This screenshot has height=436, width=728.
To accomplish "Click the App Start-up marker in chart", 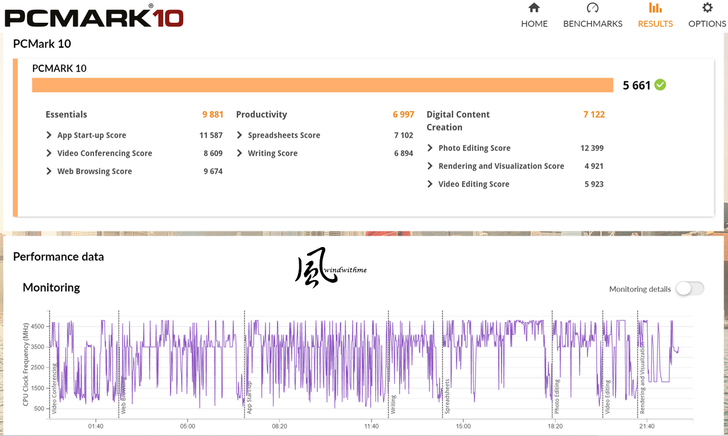I will tap(249, 398).
